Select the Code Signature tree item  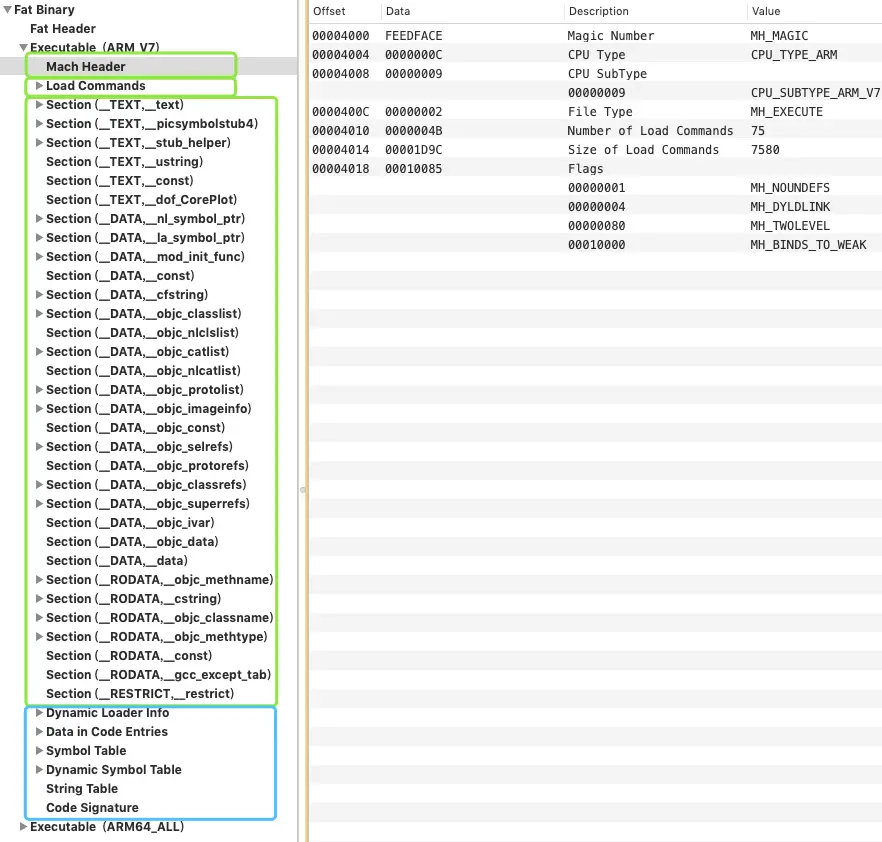[x=92, y=808]
